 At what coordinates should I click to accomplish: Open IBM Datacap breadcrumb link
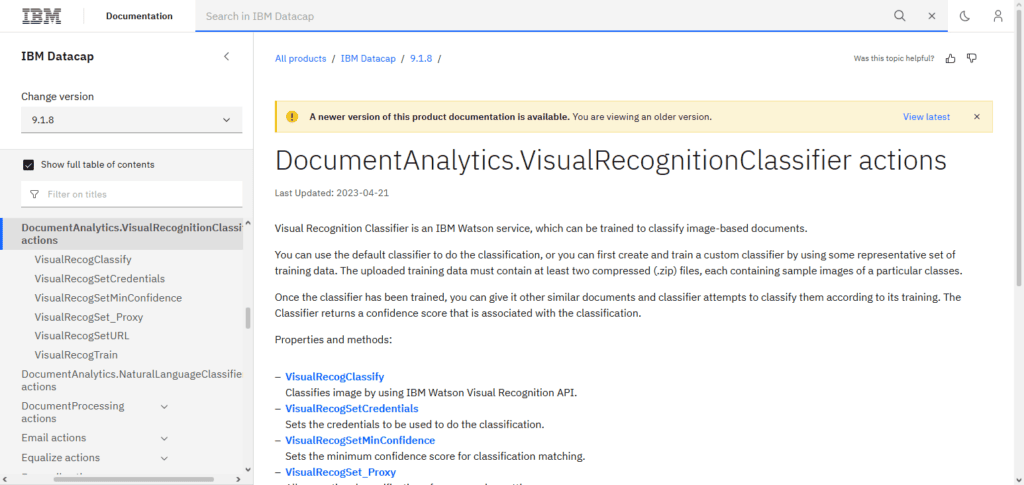coord(368,59)
